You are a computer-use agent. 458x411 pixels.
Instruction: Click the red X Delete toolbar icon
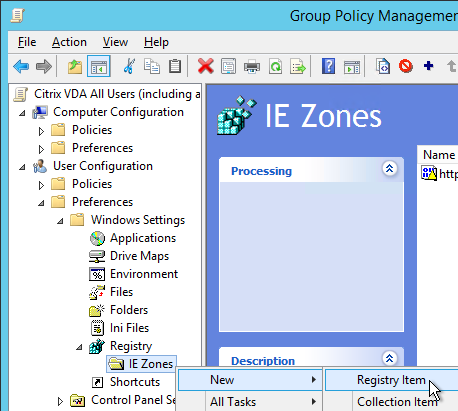pos(205,66)
